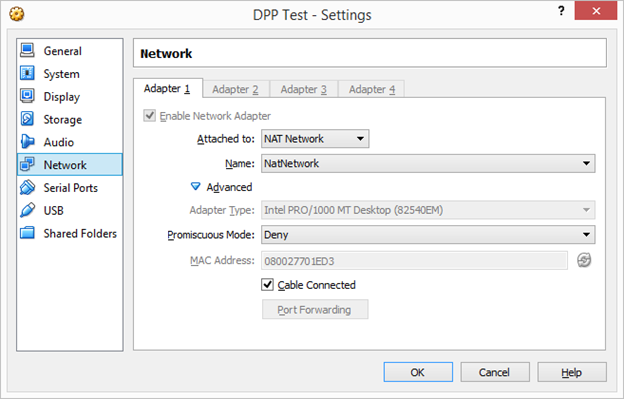The image size is (624, 399).
Task: Click the Storage disk icon
Action: (27, 119)
